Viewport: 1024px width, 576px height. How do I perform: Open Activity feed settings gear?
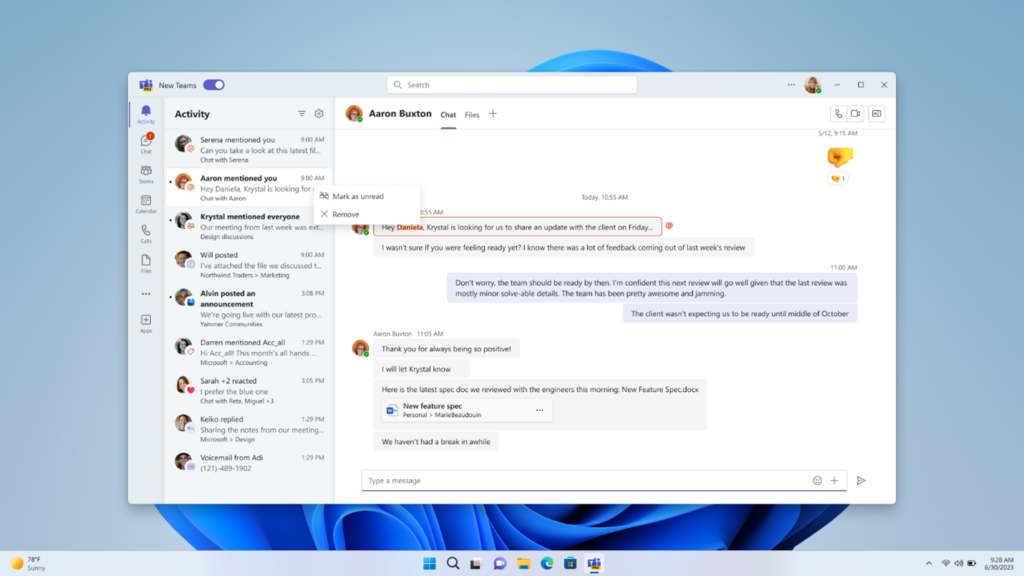point(319,114)
